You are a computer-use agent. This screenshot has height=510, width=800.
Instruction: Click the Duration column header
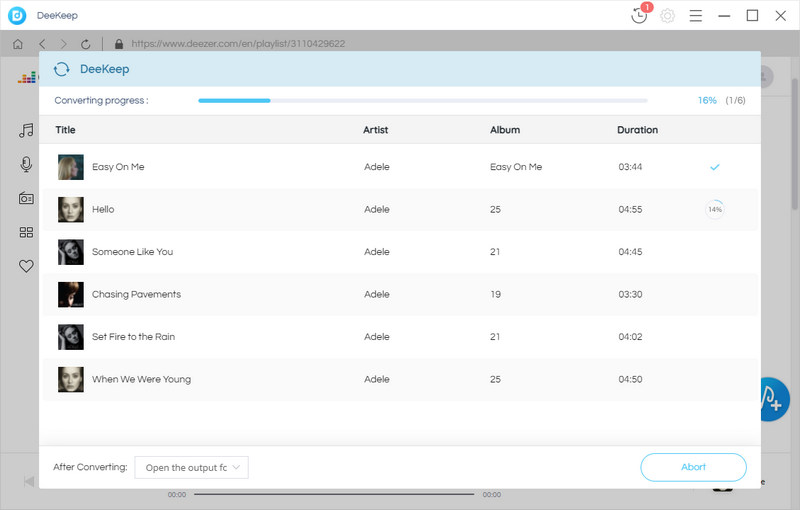point(637,130)
